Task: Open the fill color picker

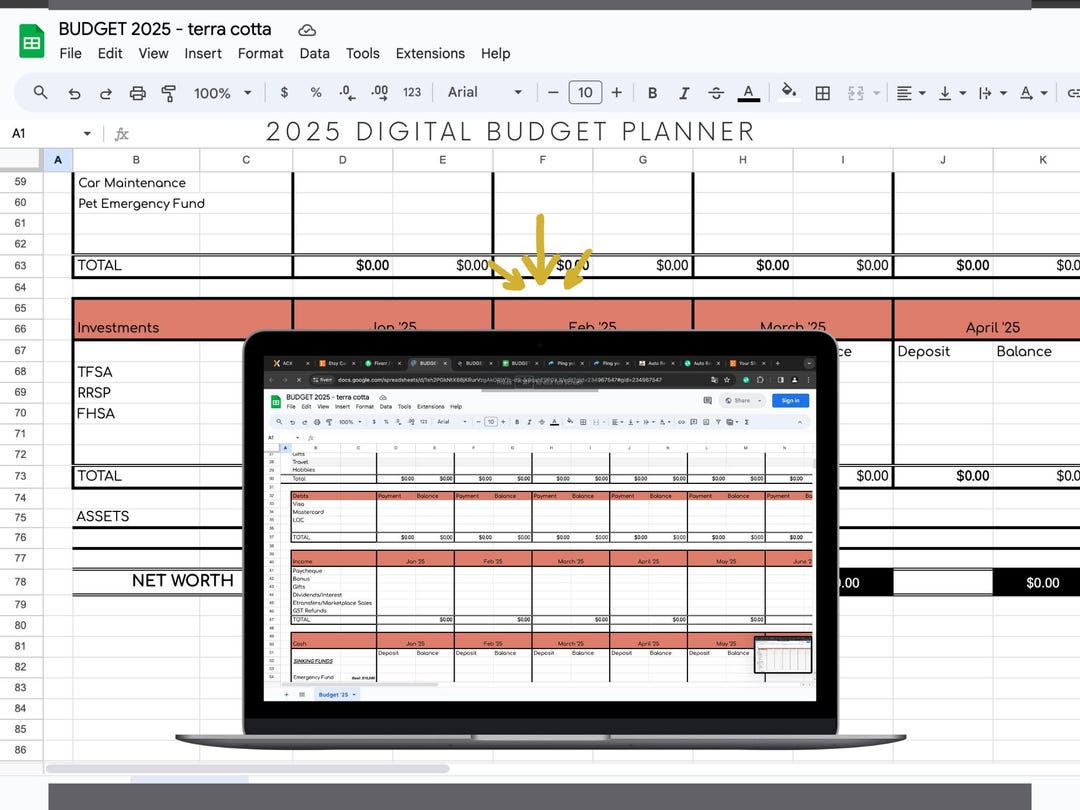Action: 789,92
